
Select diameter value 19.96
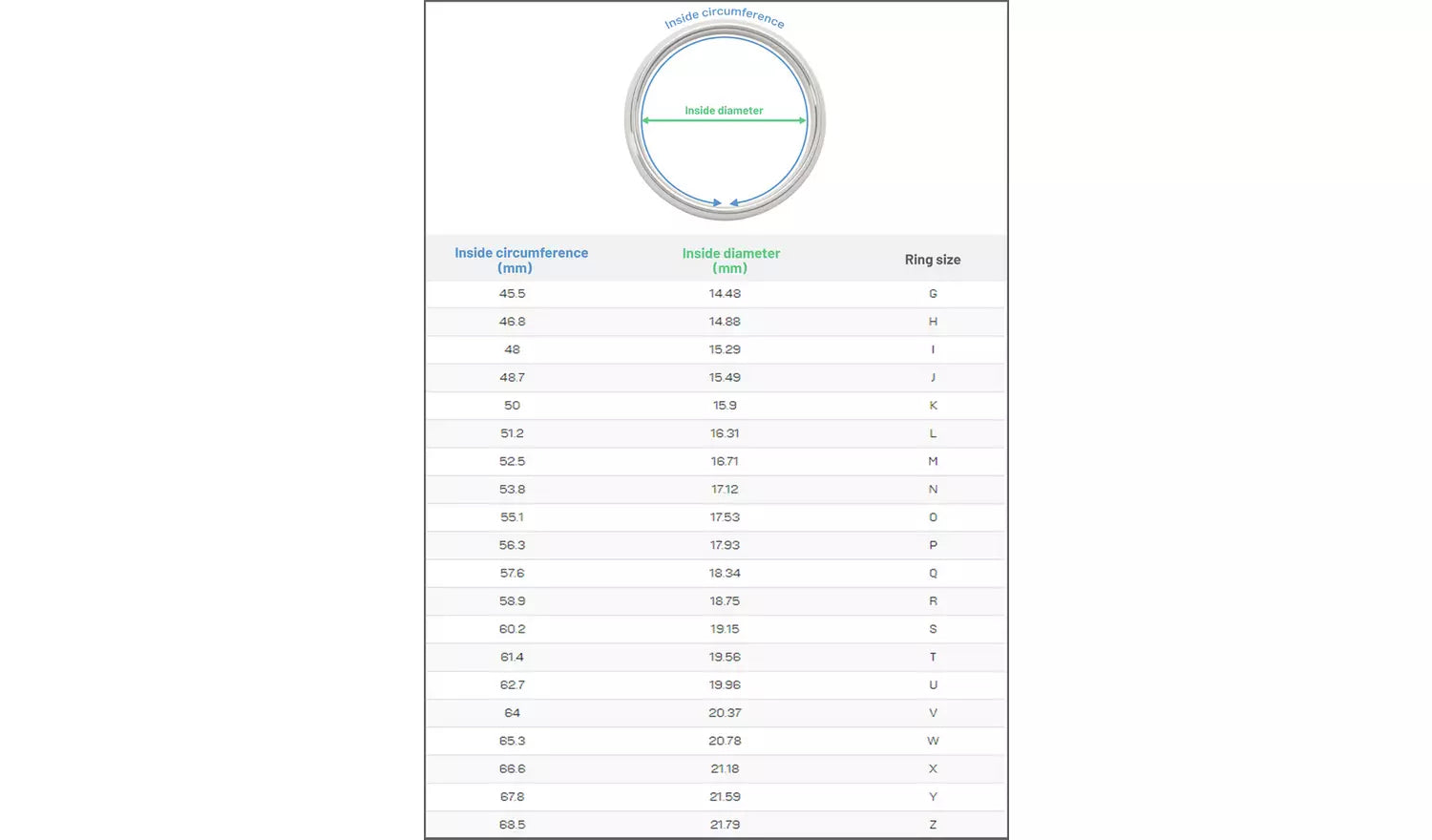(725, 685)
